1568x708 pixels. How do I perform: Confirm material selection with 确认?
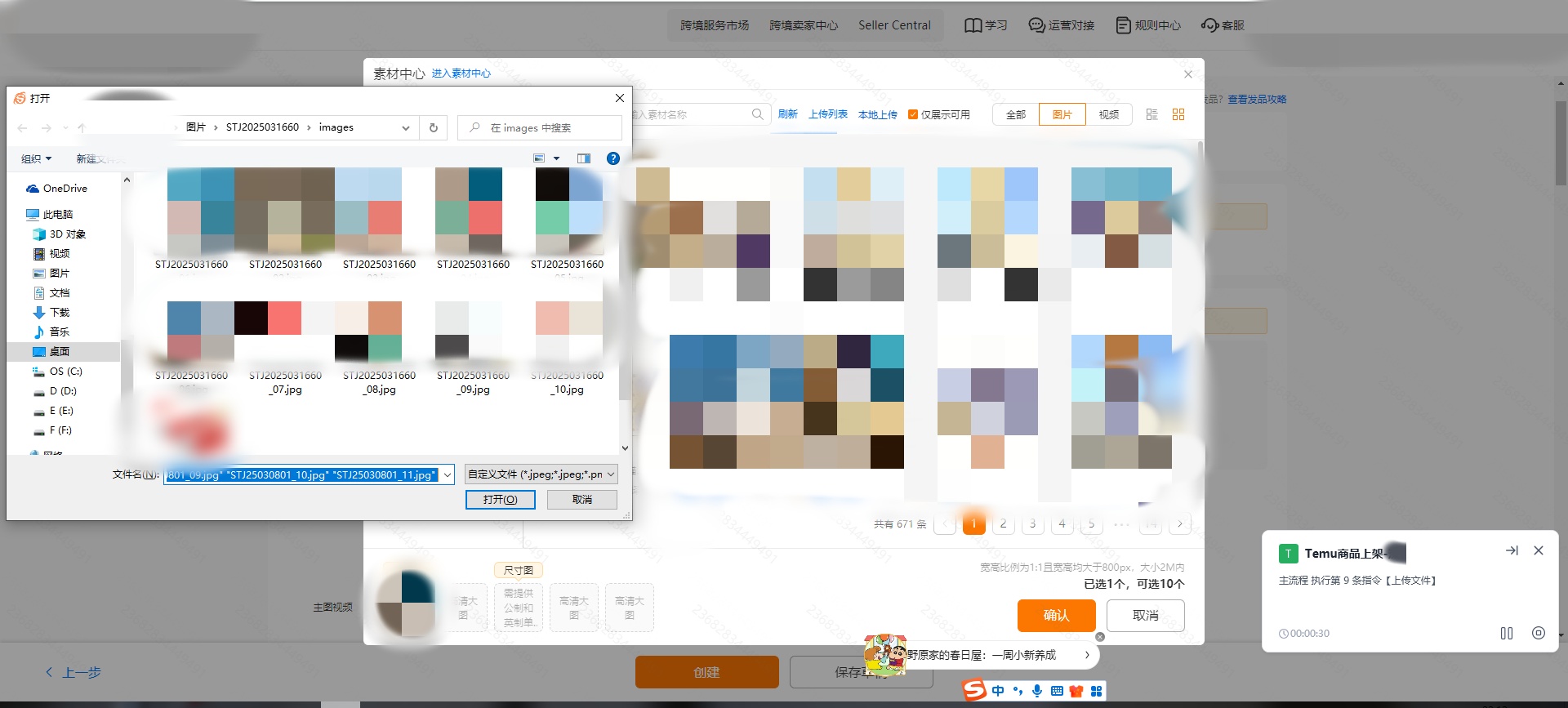1057,615
